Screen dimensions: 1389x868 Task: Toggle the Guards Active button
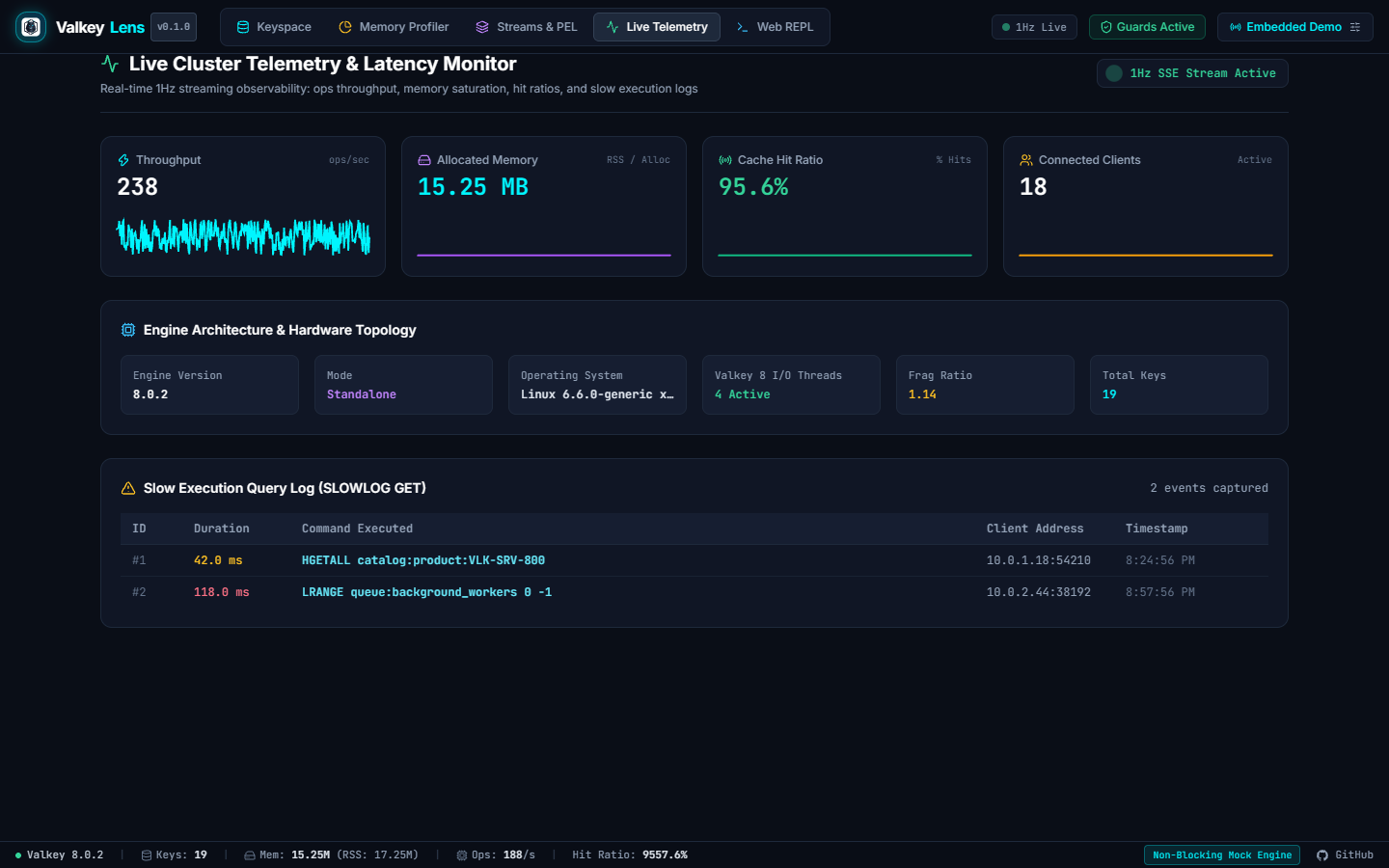(x=1147, y=27)
